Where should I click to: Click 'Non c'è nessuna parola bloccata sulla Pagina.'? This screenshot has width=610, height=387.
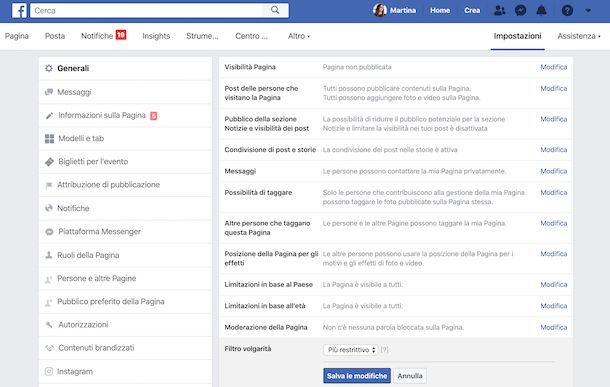tap(393, 327)
